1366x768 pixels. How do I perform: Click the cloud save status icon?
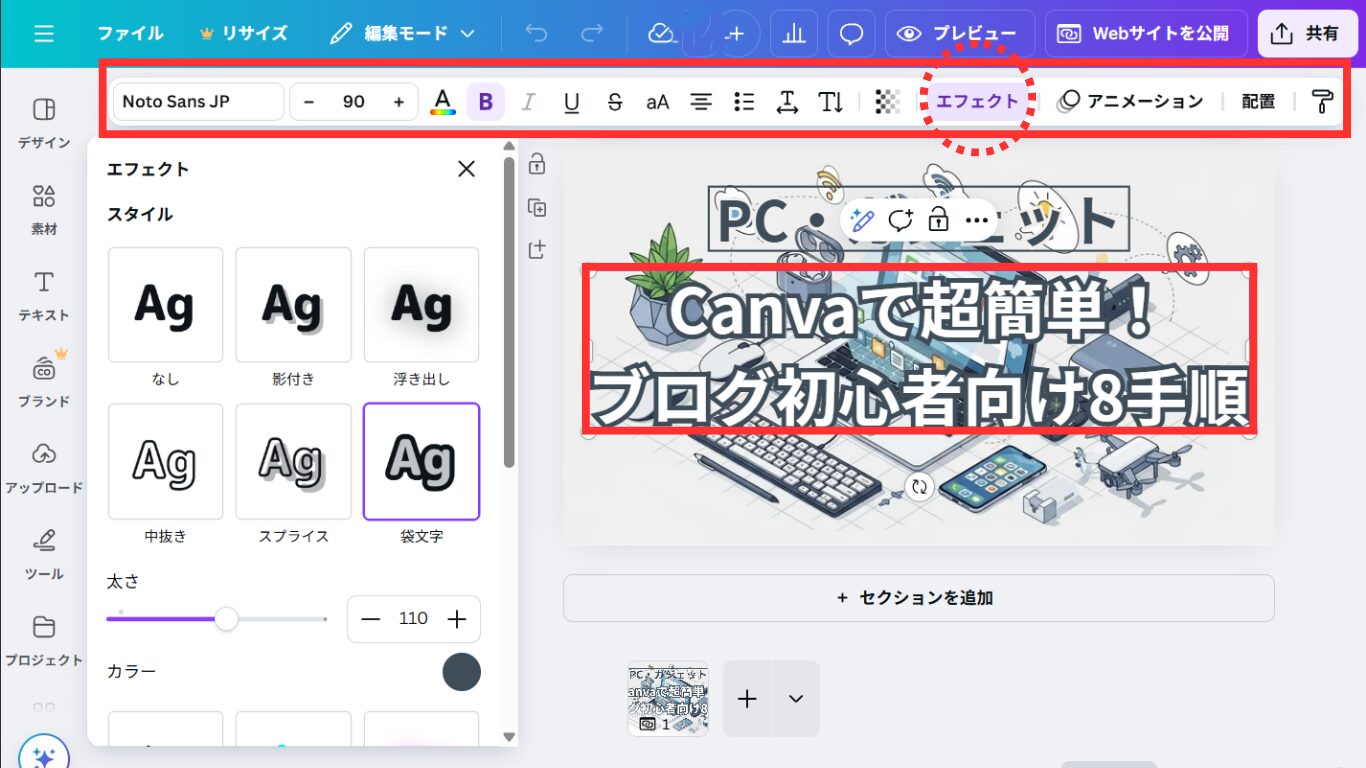pos(661,33)
